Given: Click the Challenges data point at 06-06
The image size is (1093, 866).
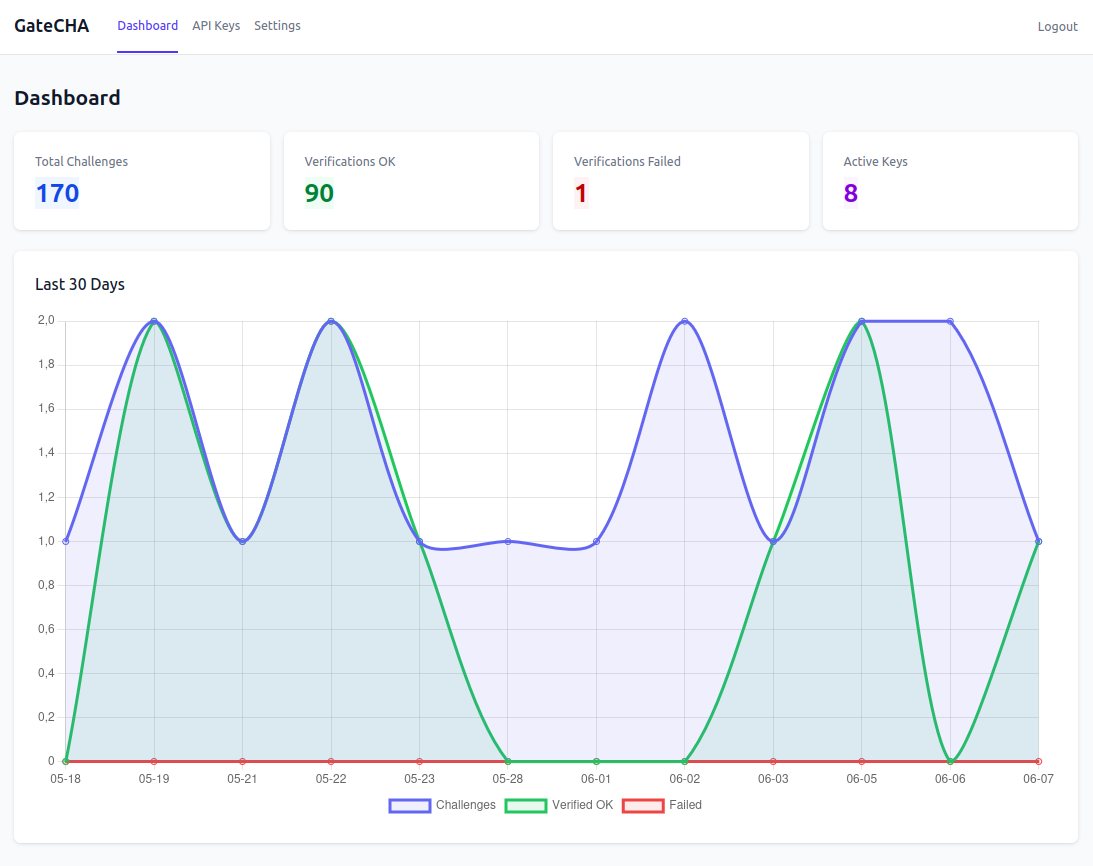Looking at the screenshot, I should (950, 321).
